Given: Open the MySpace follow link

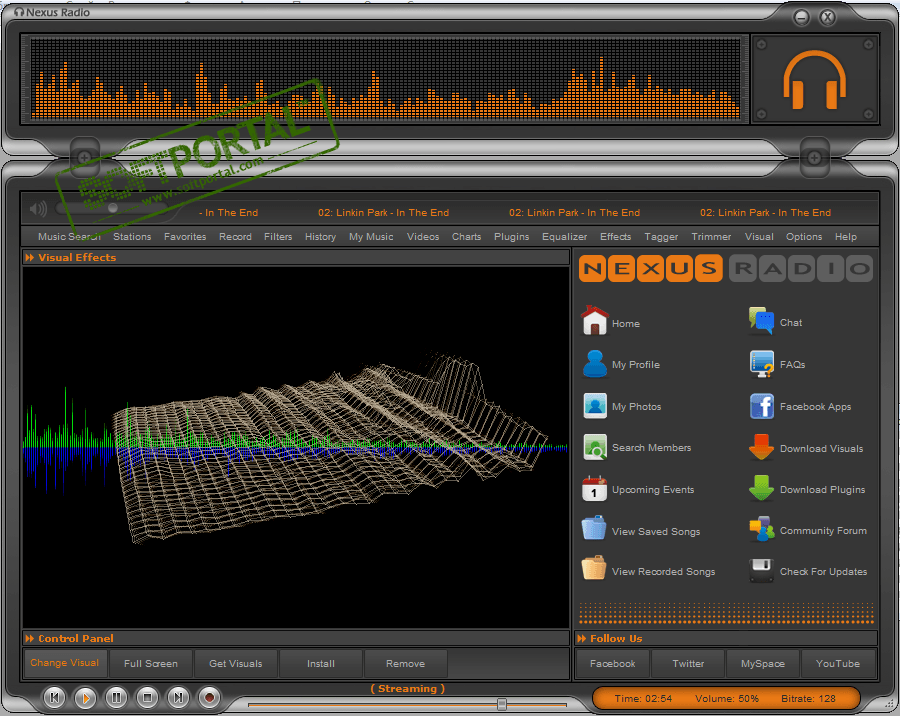Looking at the screenshot, I should (x=763, y=663).
